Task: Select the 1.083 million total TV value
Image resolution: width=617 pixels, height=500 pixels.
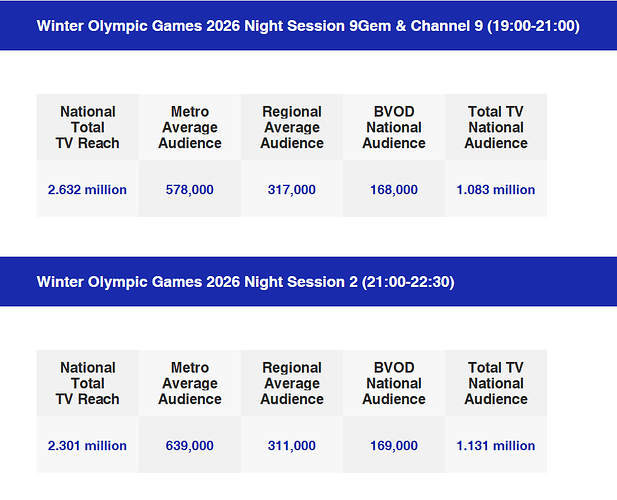Action: pos(496,189)
